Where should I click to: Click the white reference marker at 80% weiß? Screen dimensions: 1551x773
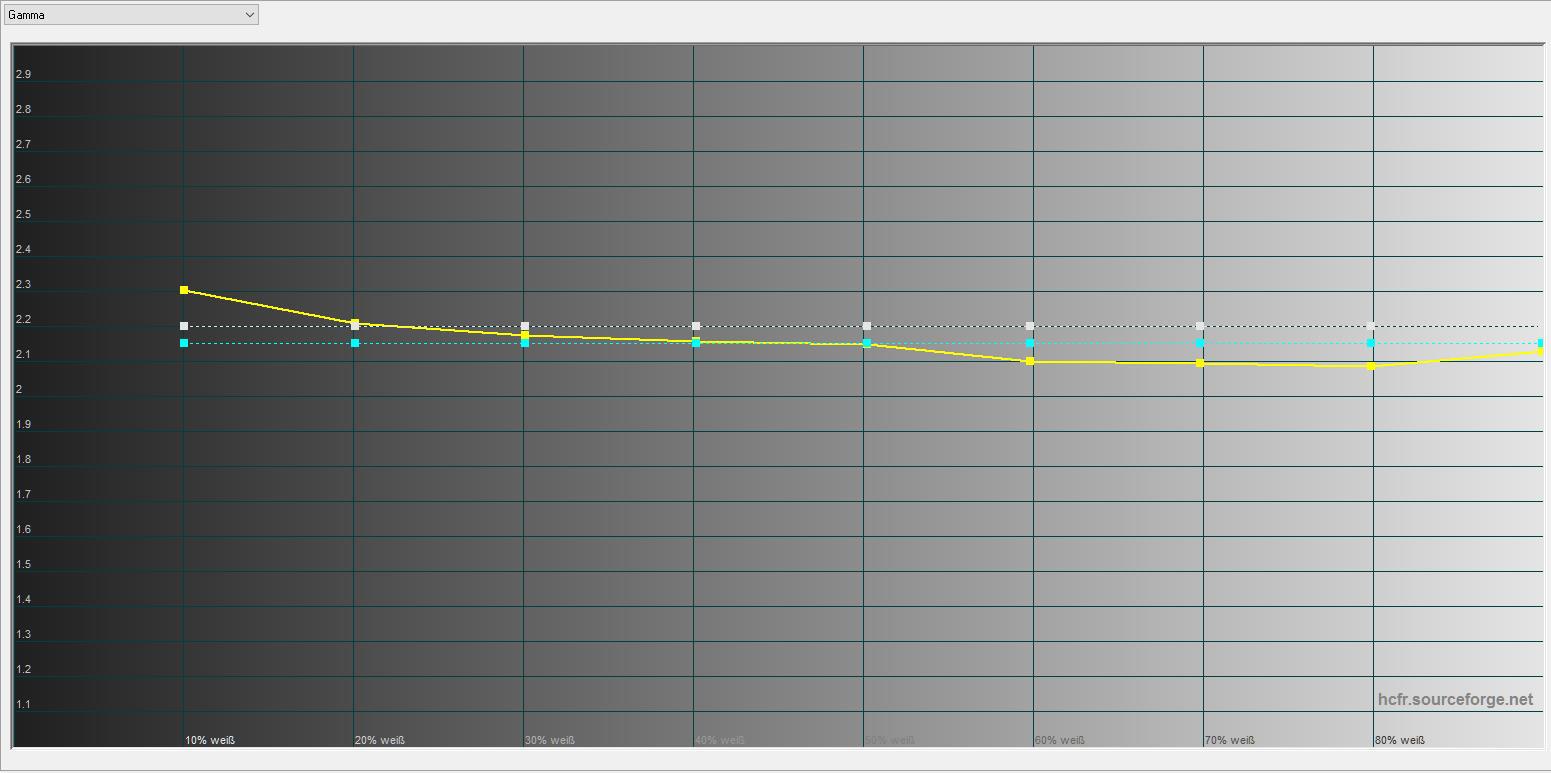[1371, 326]
